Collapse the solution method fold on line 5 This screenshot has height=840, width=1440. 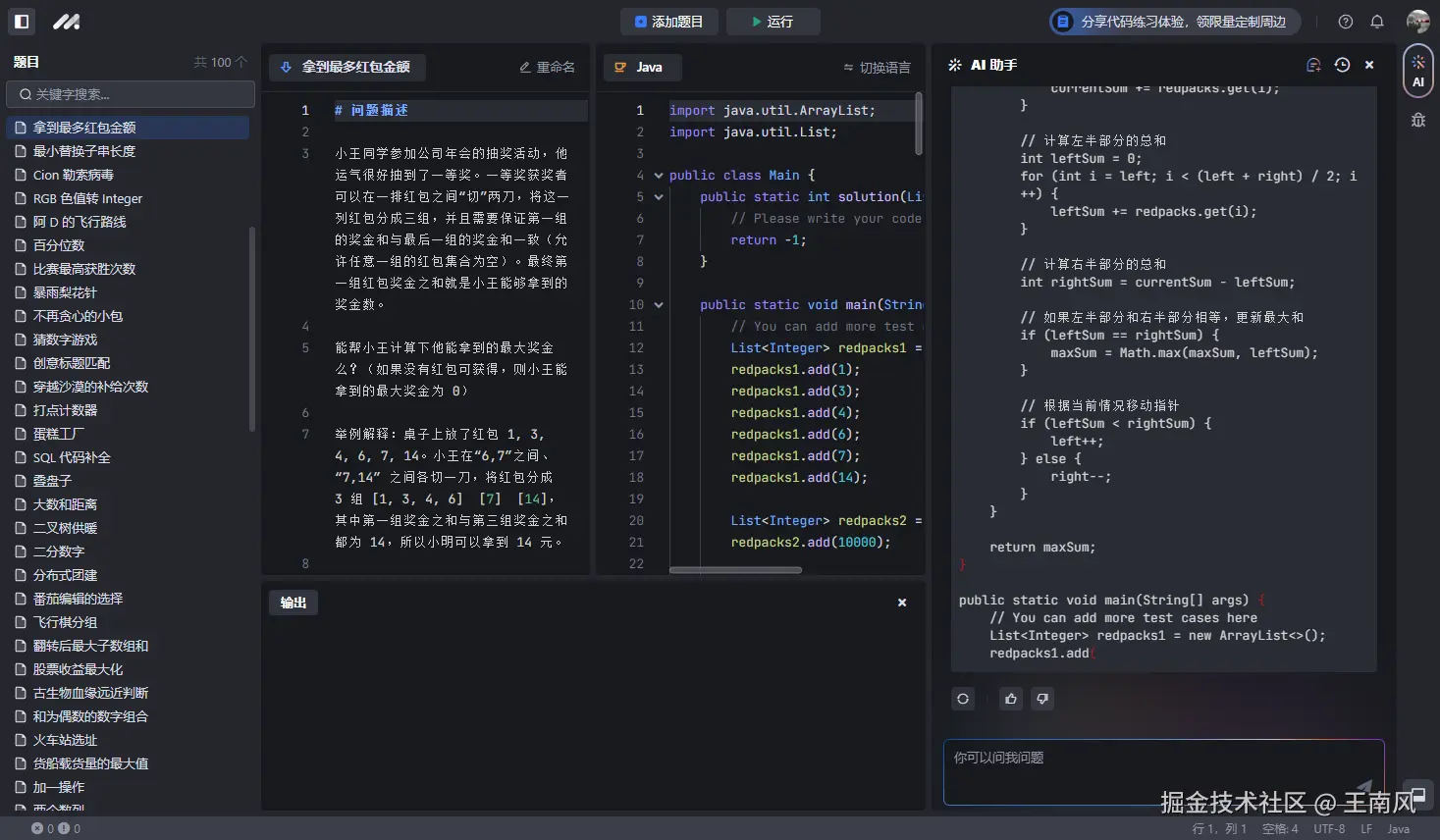click(658, 196)
